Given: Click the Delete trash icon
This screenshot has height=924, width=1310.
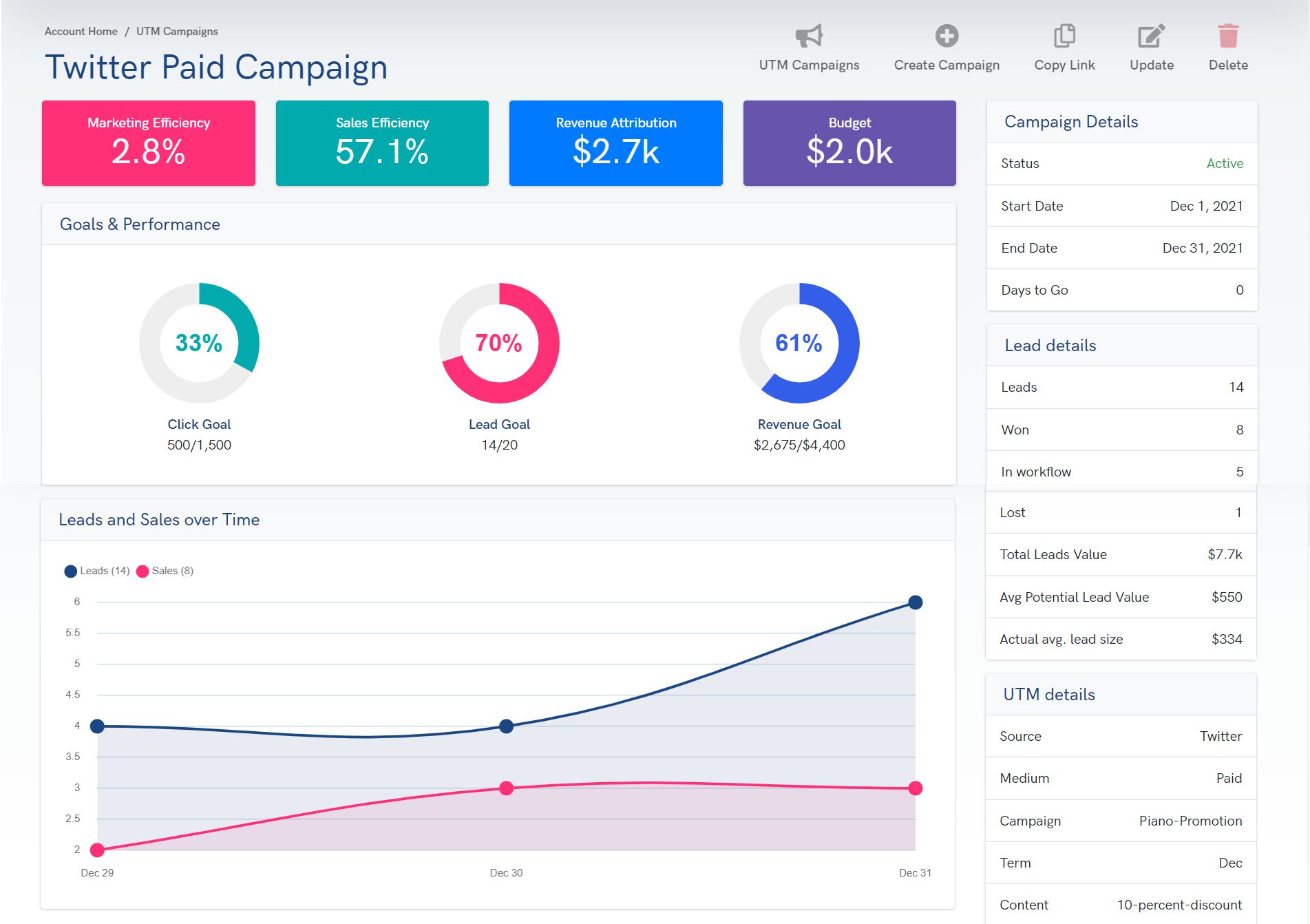Looking at the screenshot, I should (1228, 36).
